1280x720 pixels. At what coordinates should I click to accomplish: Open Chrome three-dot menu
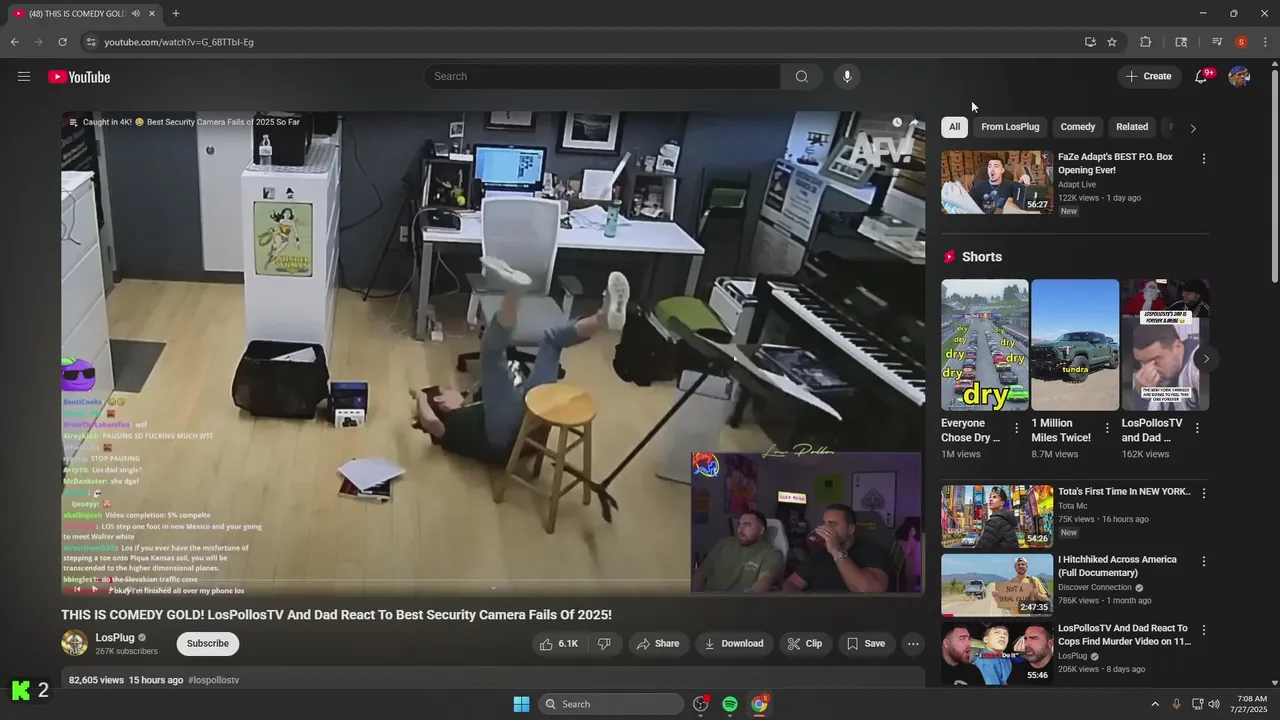point(1266,42)
